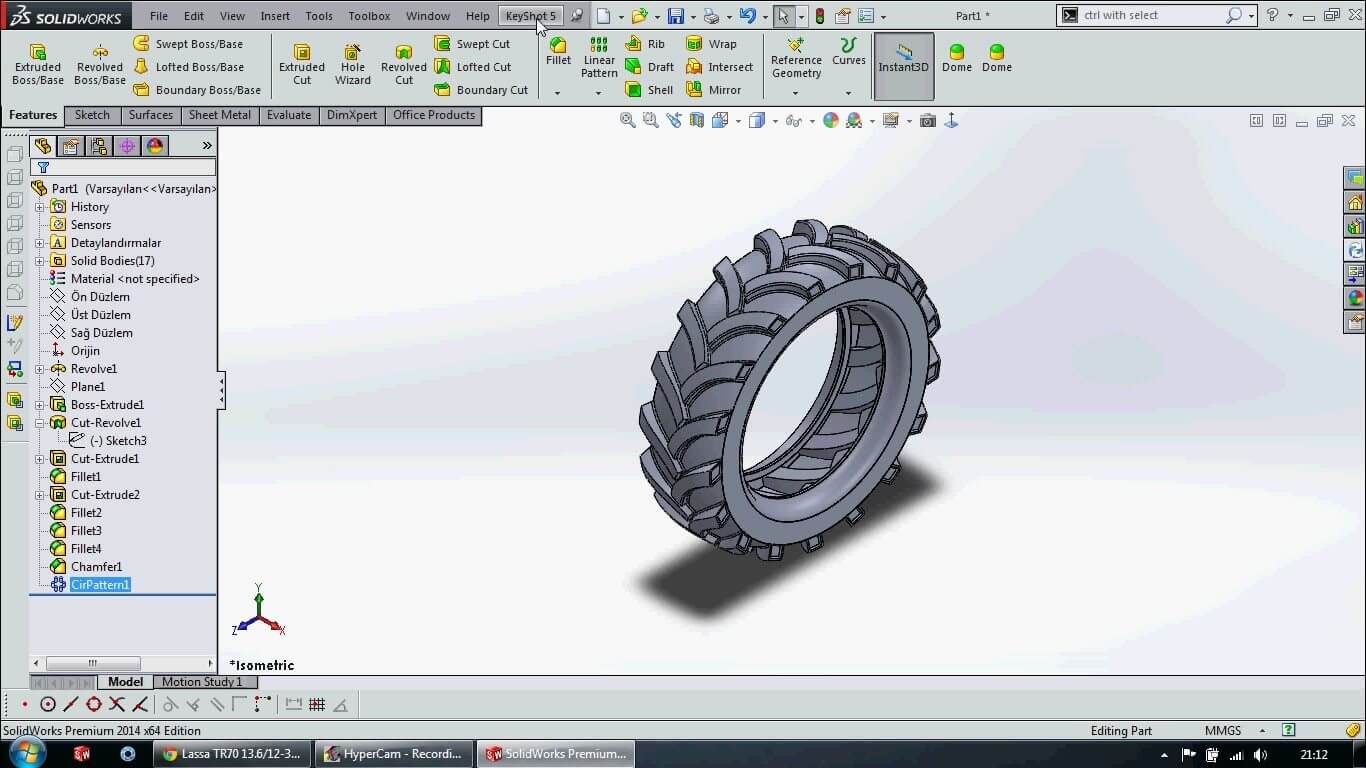Expand the Solid Bodies(17) folder
Viewport: 1366px width, 768px height.
[40, 261]
